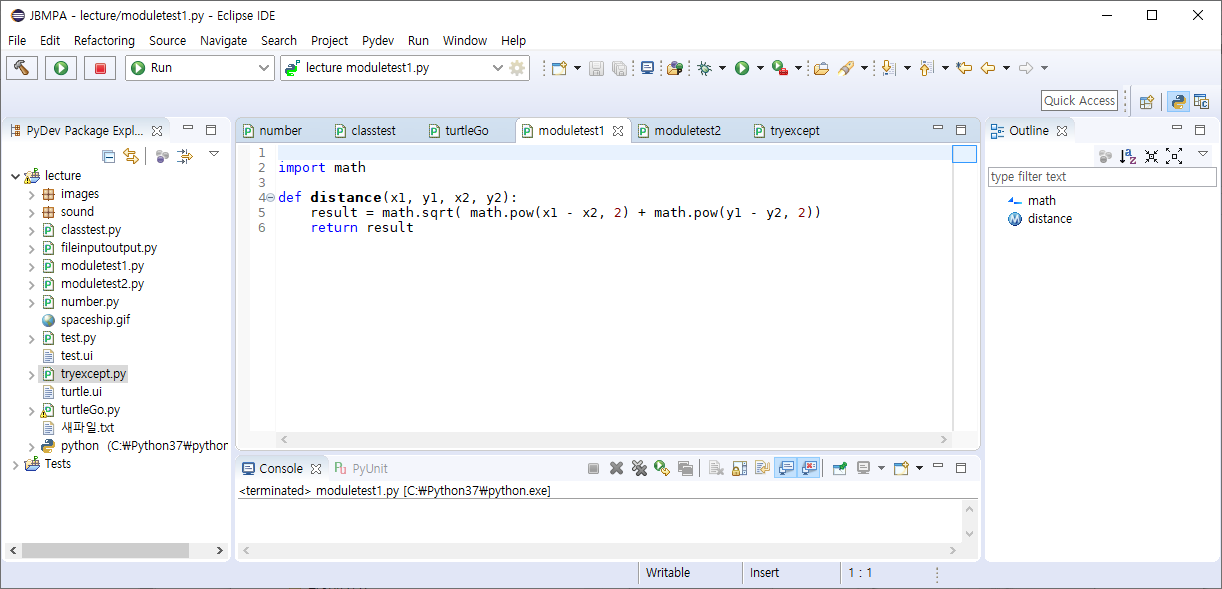Select the distance function in Outline
This screenshot has width=1222, height=589.
pyautogui.click(x=1050, y=219)
